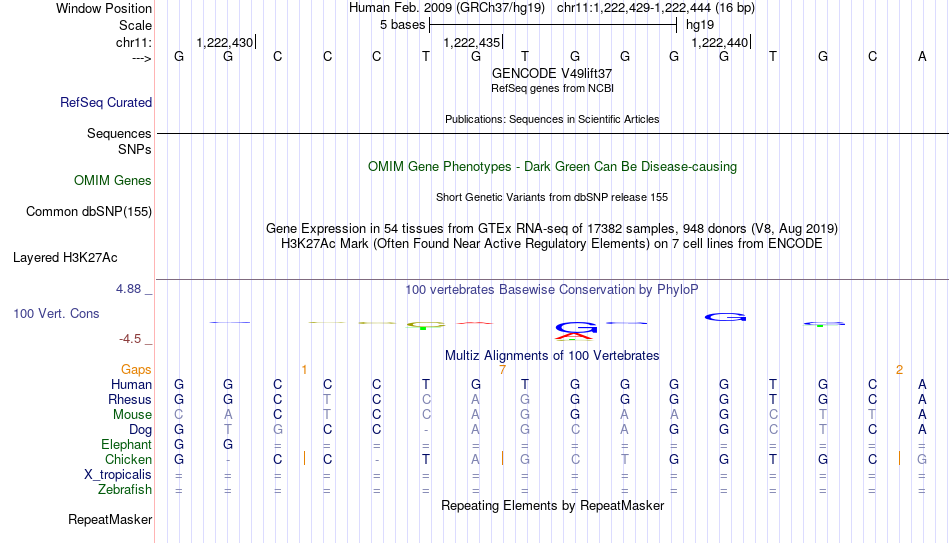The width and height of the screenshot is (950, 543).
Task: Click the RefSeq genes from NCBI title
Action: pos(552,88)
